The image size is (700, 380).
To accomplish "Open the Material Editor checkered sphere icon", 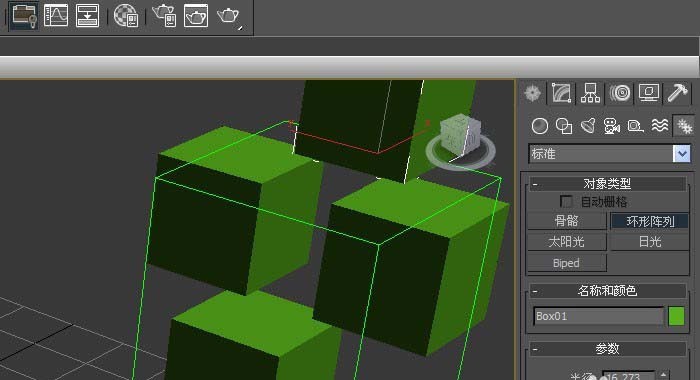I will [x=126, y=16].
